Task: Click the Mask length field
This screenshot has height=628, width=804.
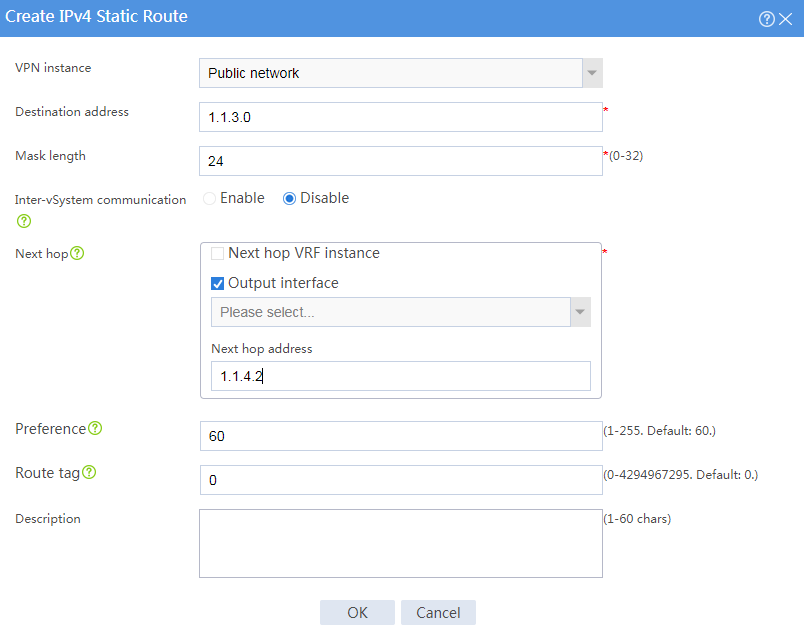Action: (x=400, y=161)
